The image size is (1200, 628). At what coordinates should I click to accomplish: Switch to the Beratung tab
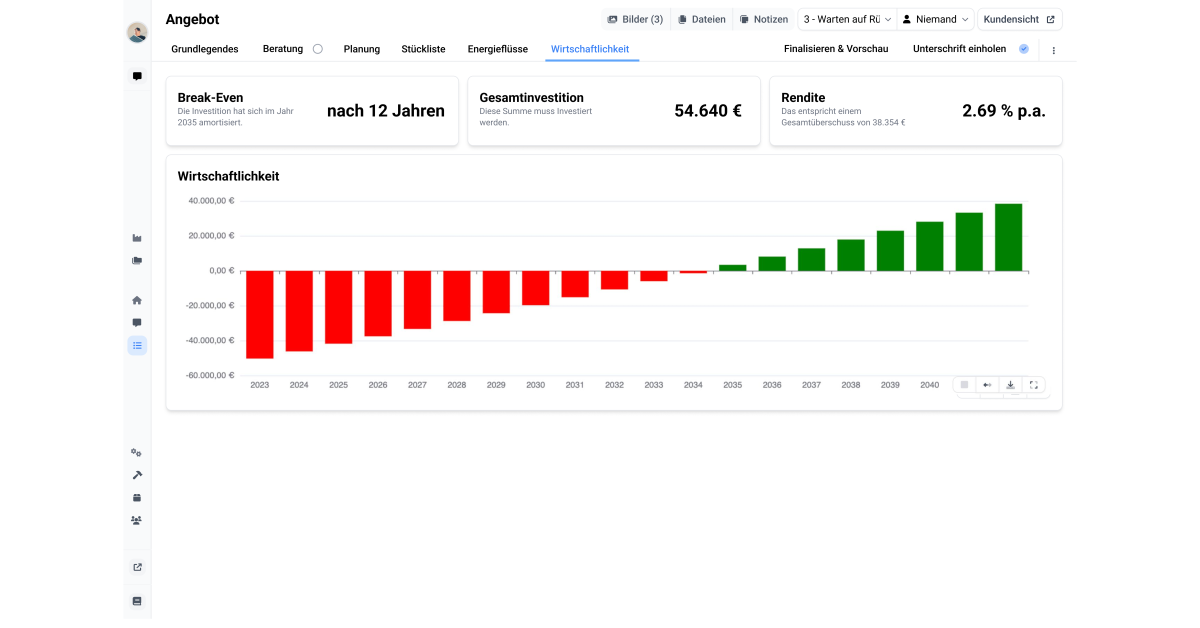tap(283, 49)
